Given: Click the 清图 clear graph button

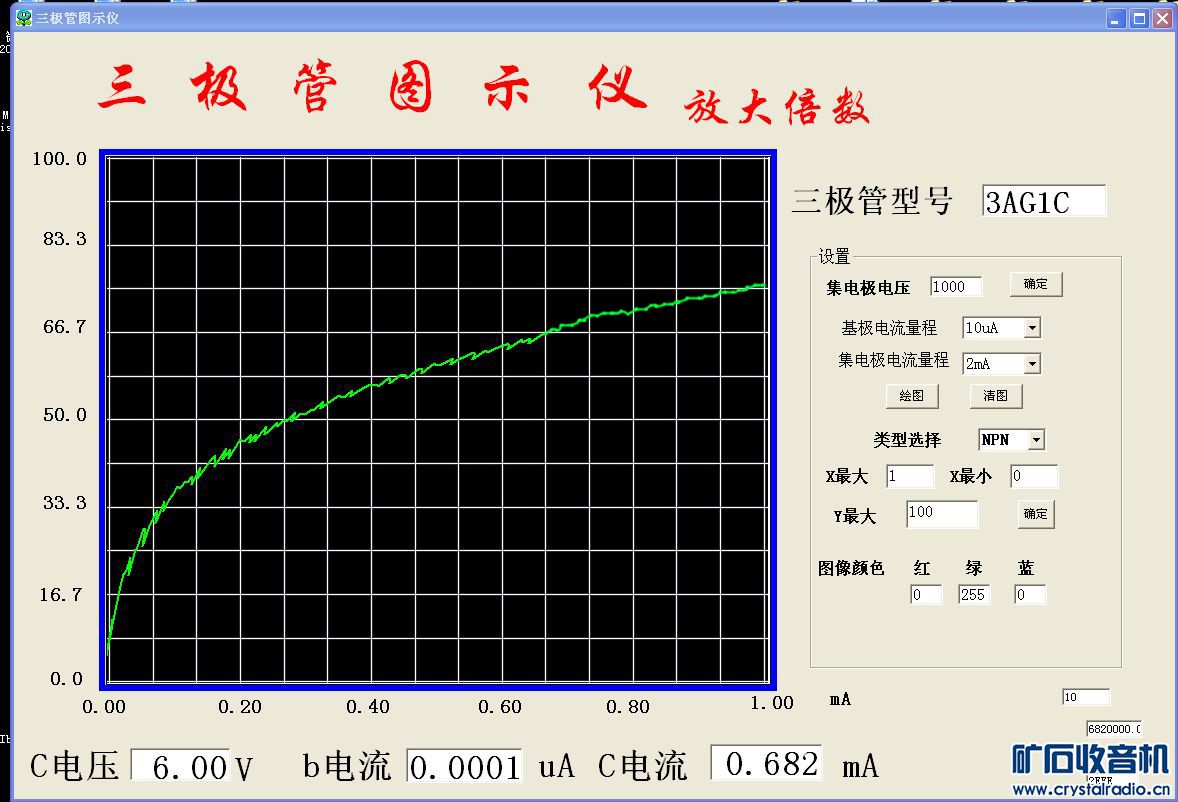Looking at the screenshot, I should [x=995, y=396].
